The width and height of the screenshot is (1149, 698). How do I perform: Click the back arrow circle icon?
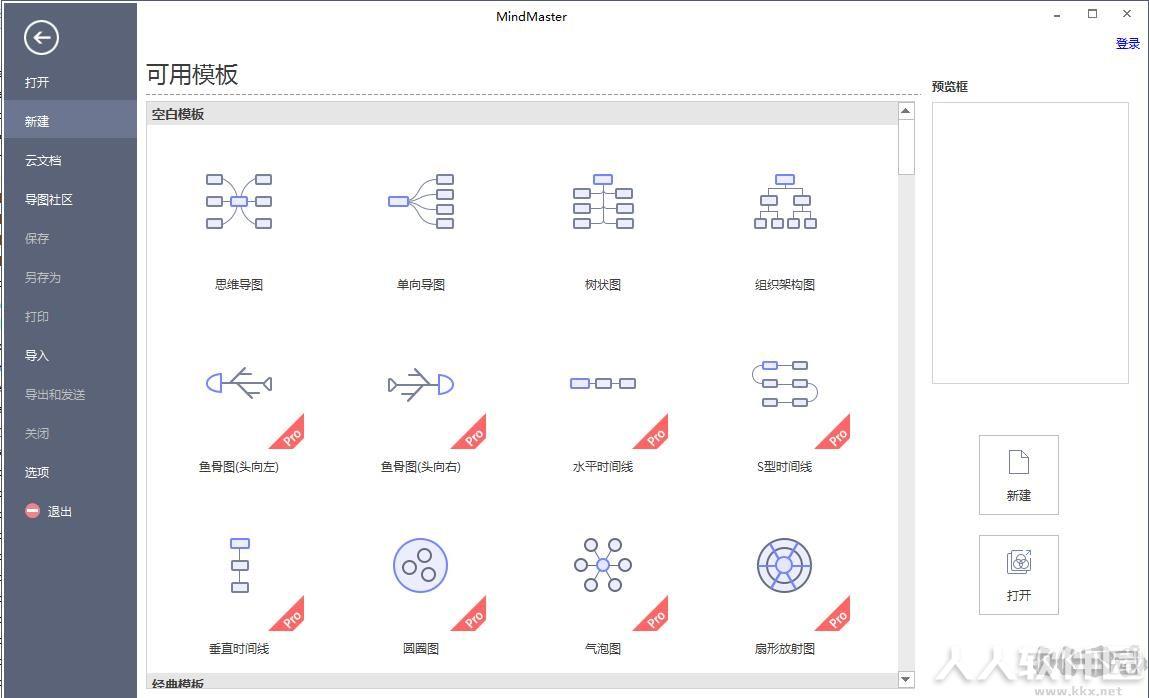pyautogui.click(x=41, y=37)
